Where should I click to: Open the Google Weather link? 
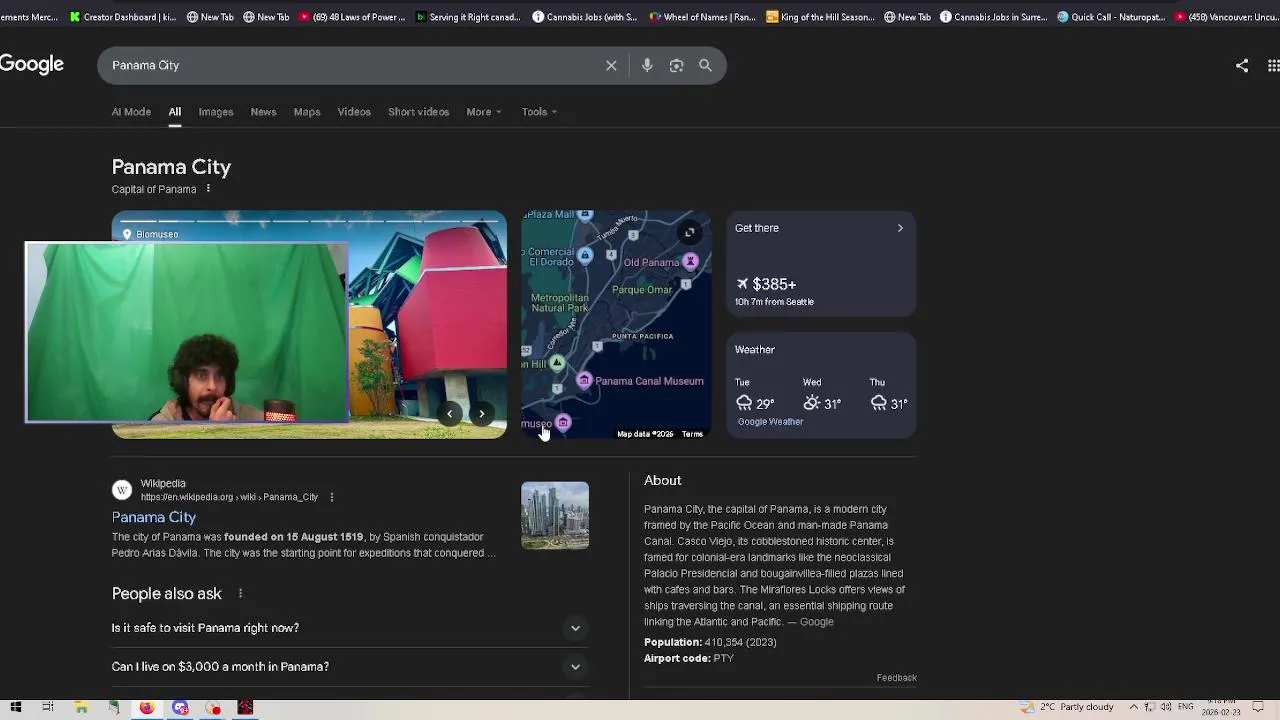(770, 422)
